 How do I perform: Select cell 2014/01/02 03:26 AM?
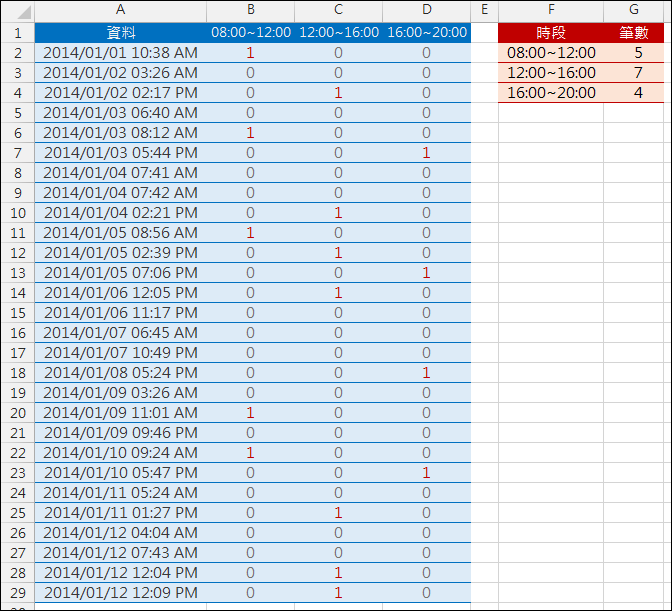(120, 73)
